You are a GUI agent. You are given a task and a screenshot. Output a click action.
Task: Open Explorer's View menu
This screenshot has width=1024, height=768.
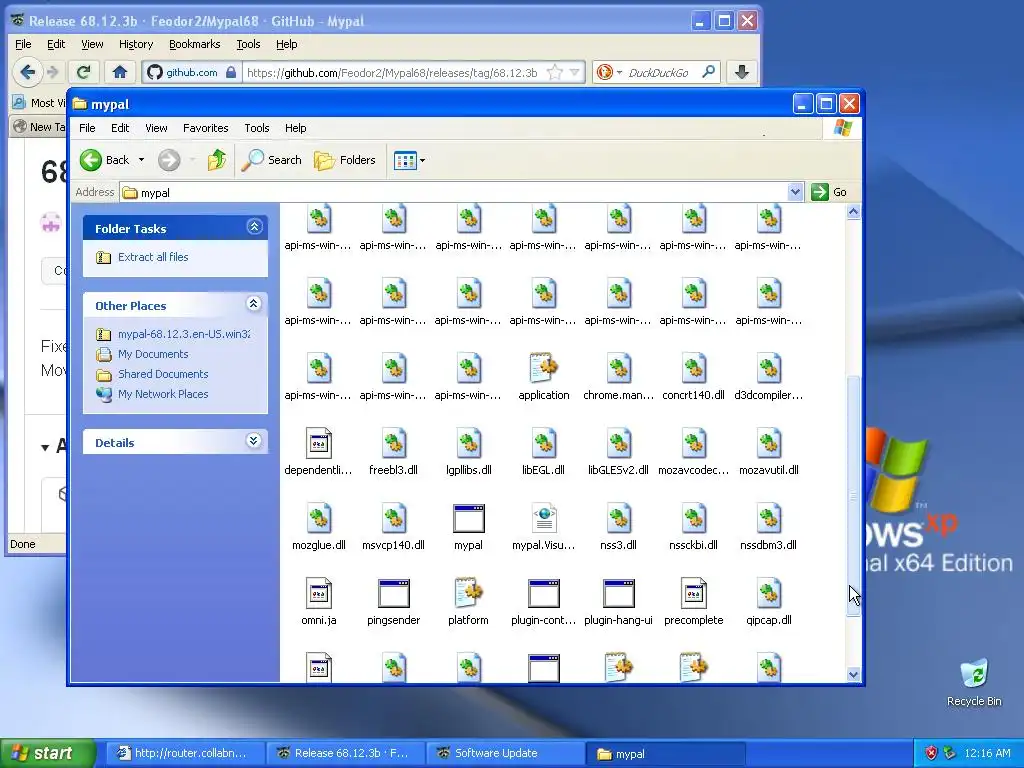[x=156, y=128]
